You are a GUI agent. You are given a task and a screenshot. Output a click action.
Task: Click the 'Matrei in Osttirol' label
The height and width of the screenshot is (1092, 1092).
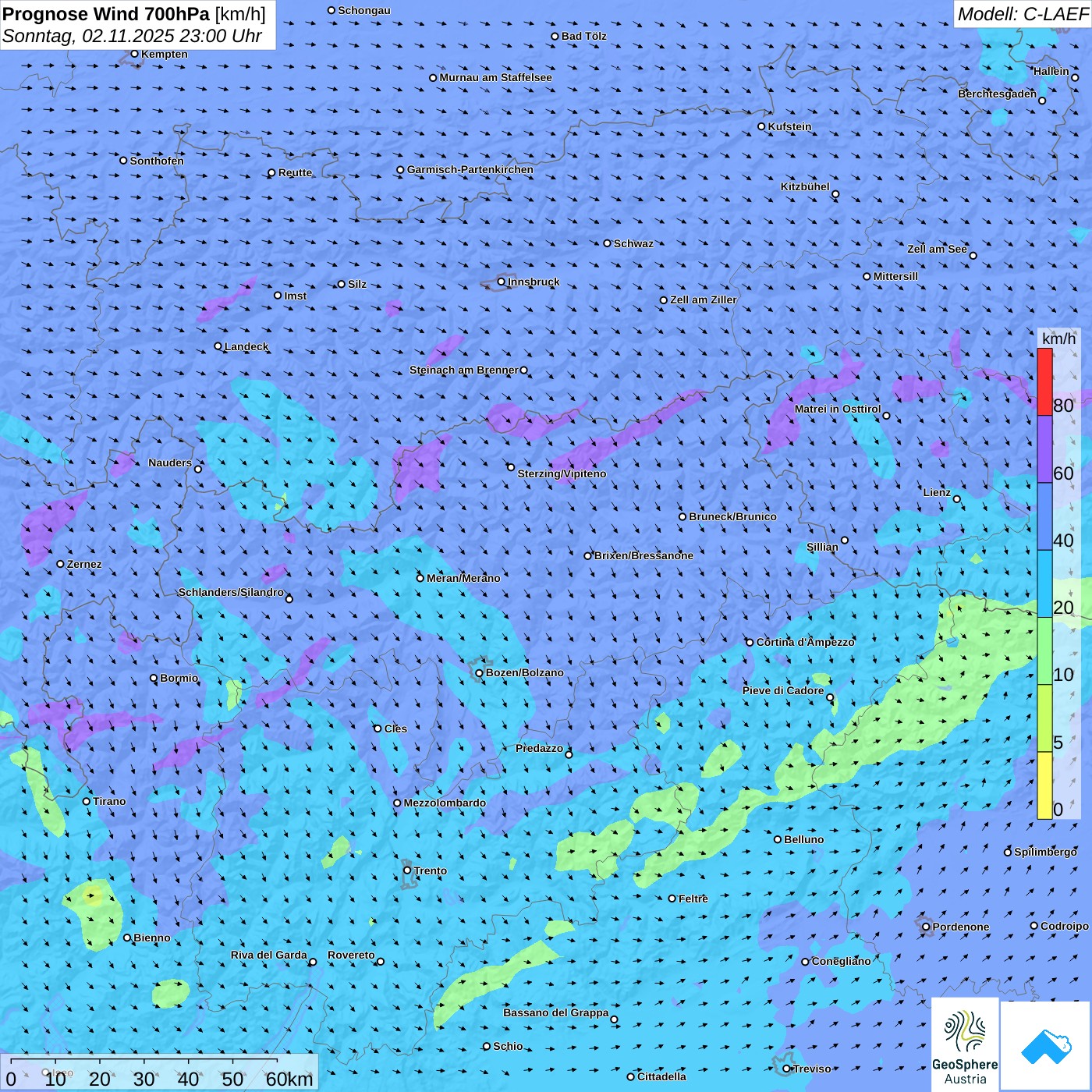pyautogui.click(x=838, y=409)
